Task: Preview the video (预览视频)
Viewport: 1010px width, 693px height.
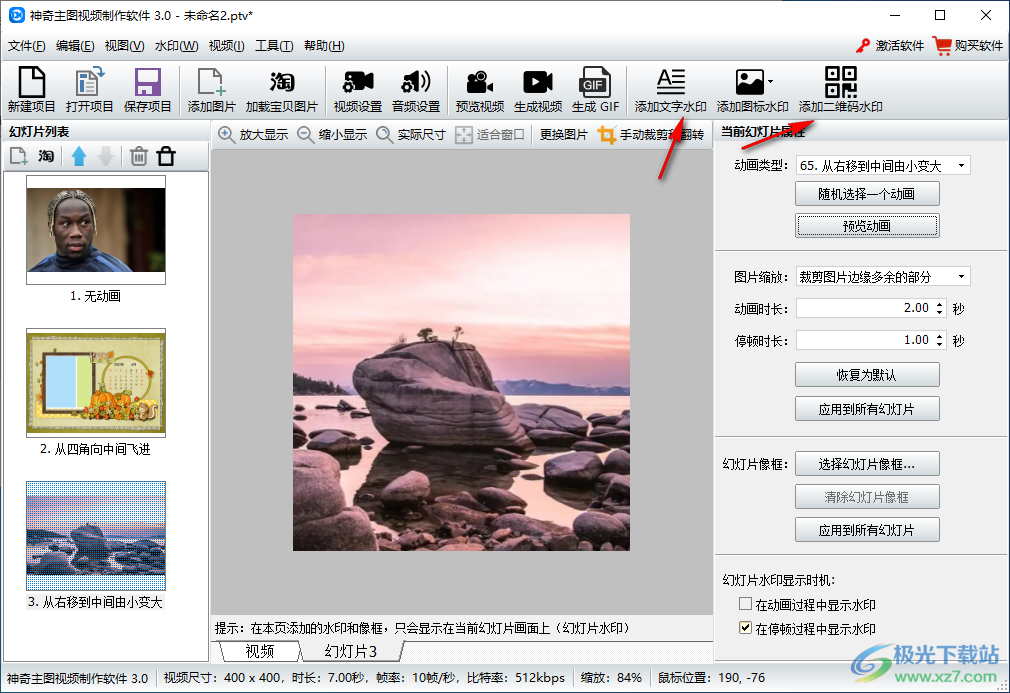Action: coord(479,90)
